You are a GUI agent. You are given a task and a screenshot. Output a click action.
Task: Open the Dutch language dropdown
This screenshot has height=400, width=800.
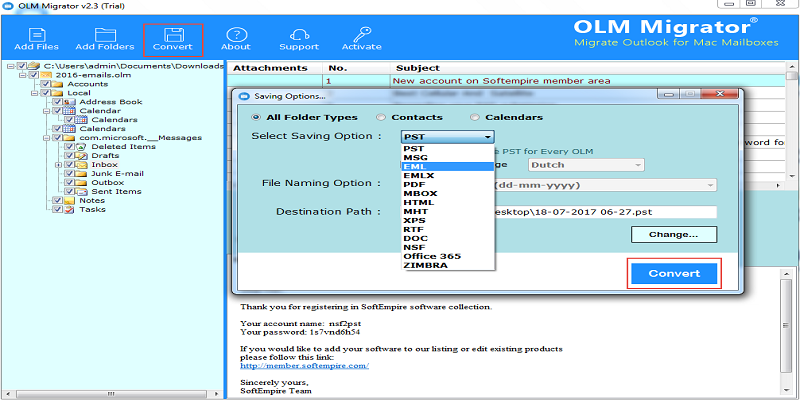585,165
